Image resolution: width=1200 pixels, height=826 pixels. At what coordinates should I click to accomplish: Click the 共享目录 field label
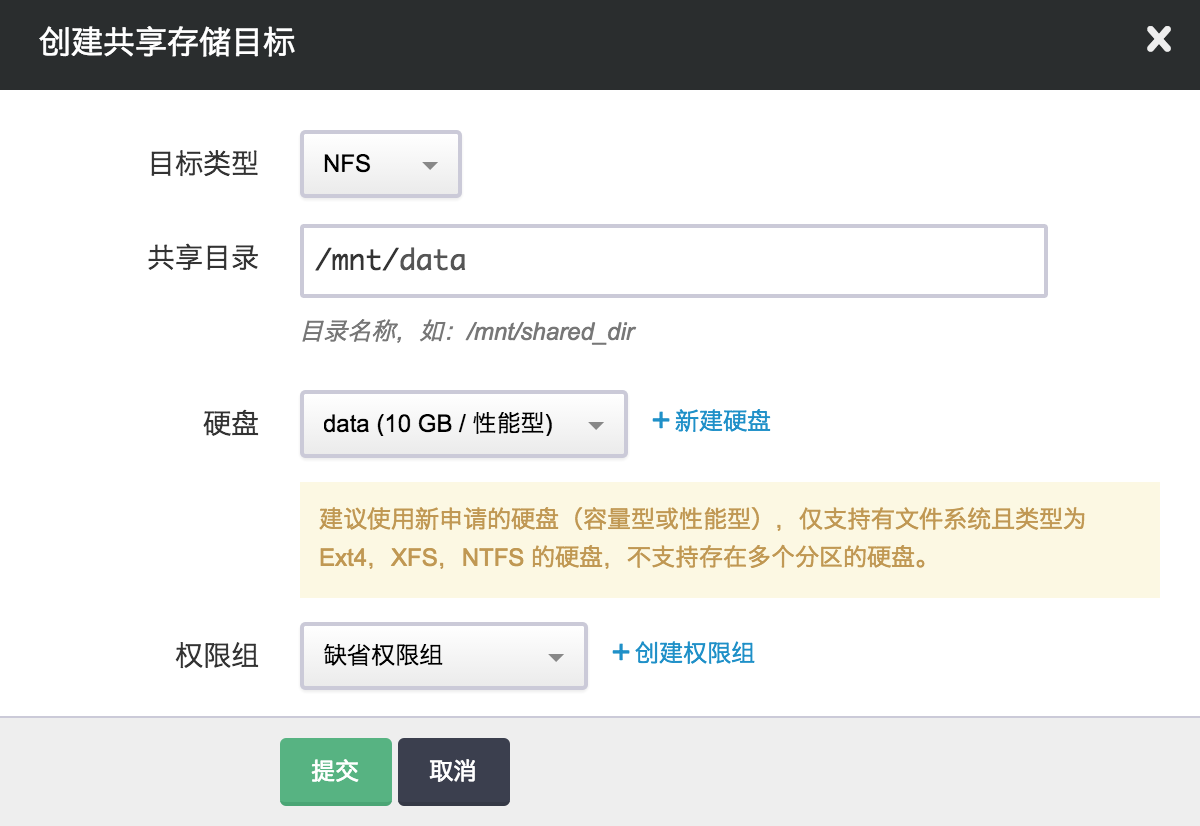point(203,258)
